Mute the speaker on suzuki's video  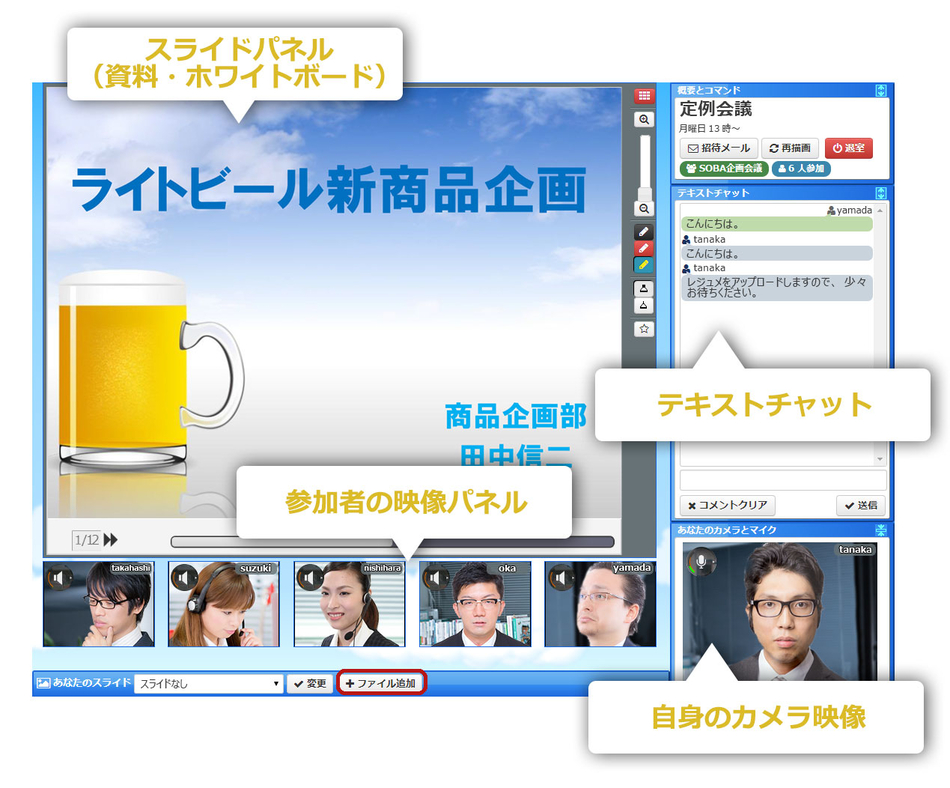coord(185,577)
